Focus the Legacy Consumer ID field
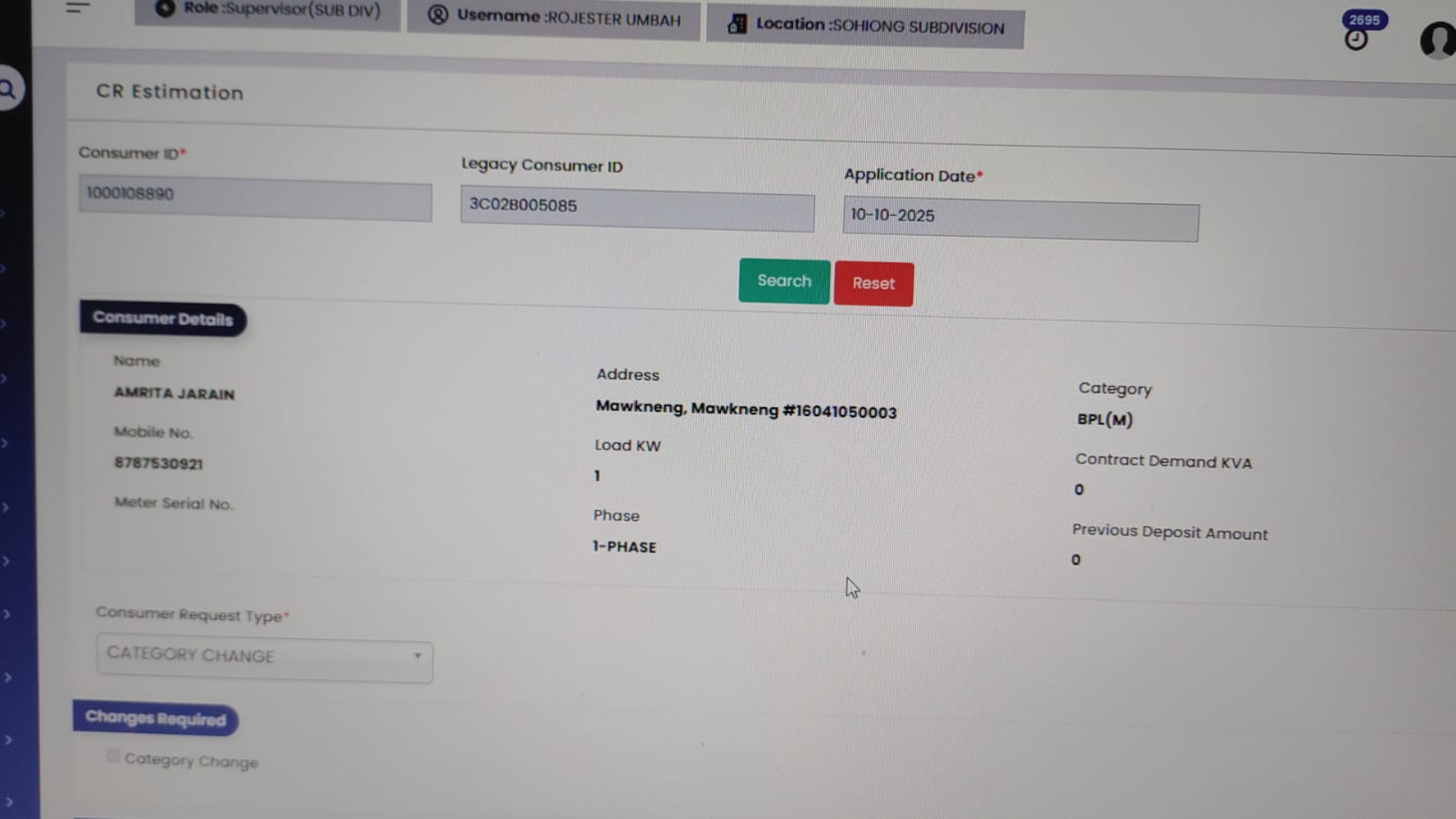This screenshot has width=1456, height=819. pyautogui.click(x=637, y=209)
